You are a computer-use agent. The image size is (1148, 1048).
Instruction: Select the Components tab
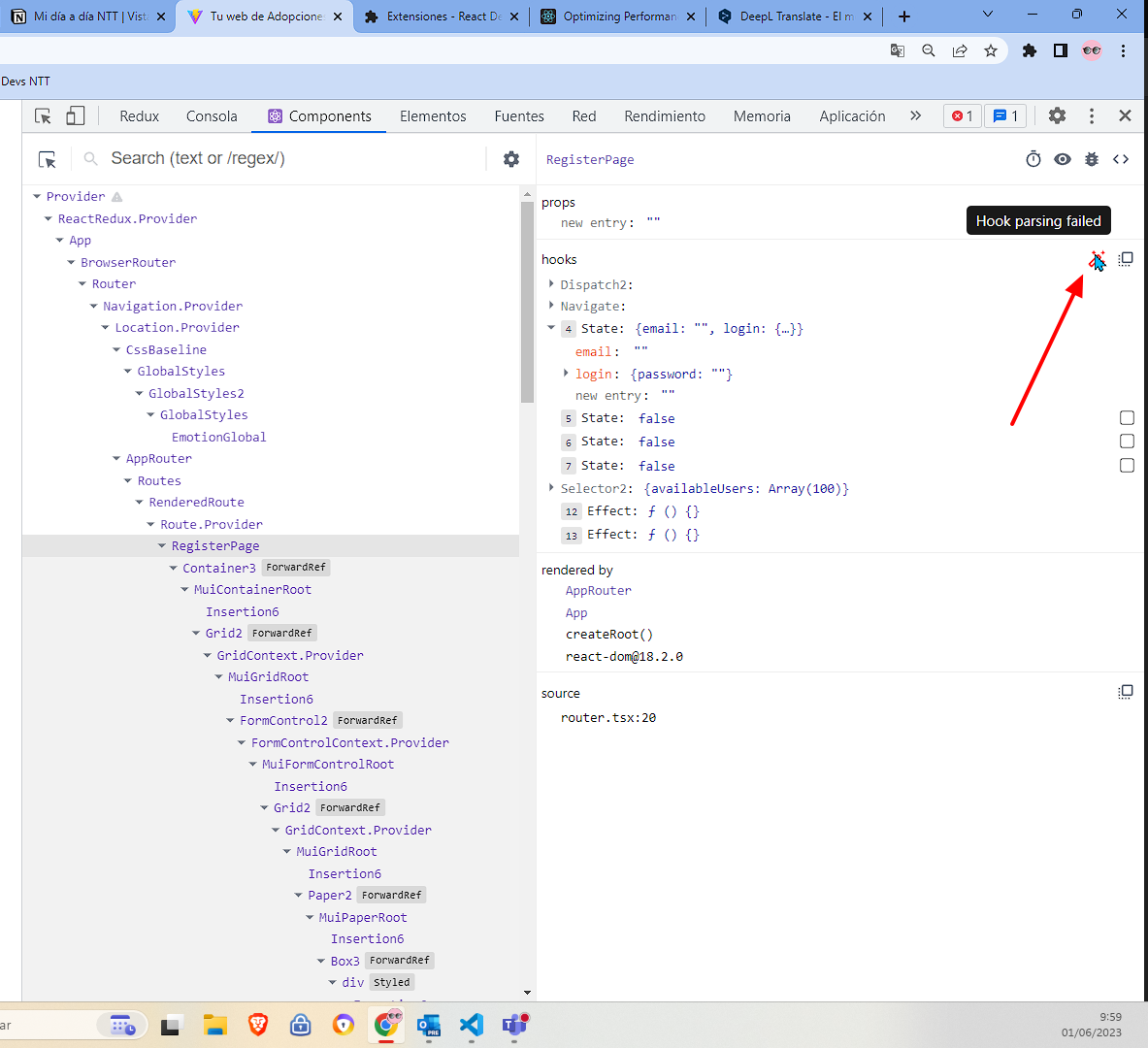click(319, 115)
